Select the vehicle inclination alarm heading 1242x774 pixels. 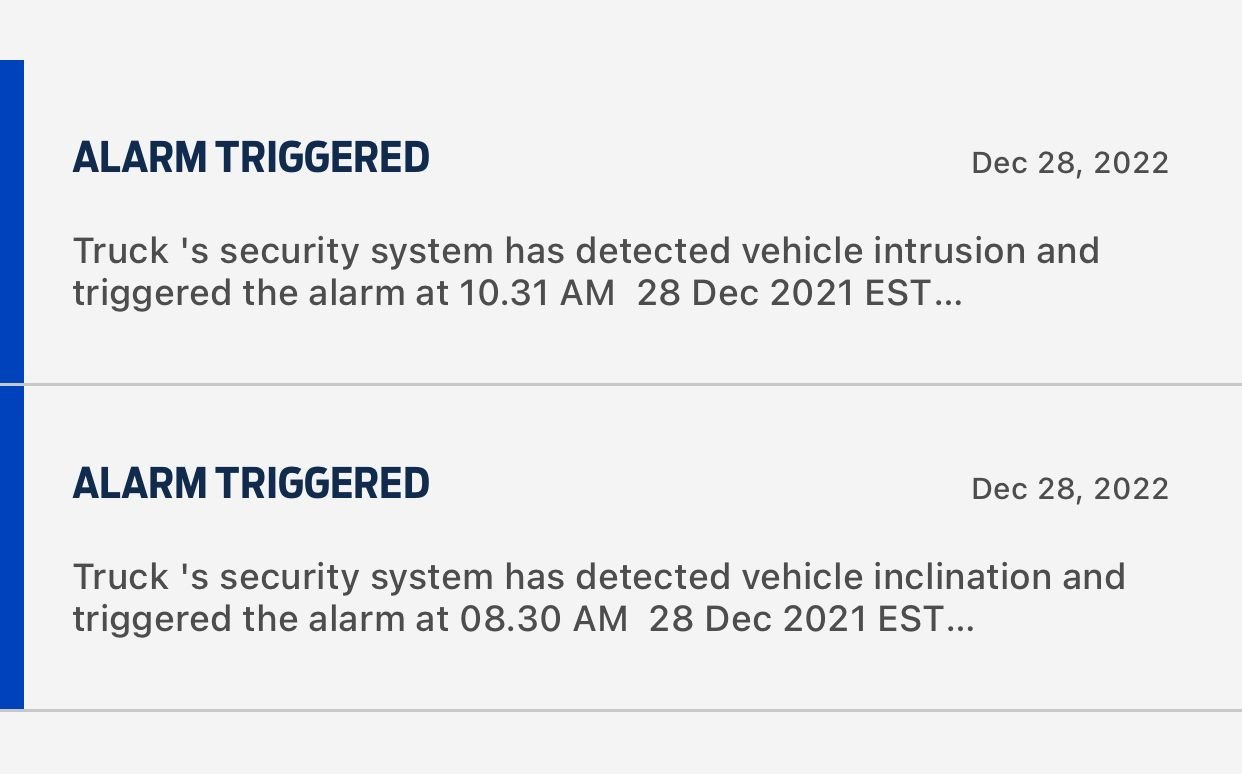click(250, 483)
